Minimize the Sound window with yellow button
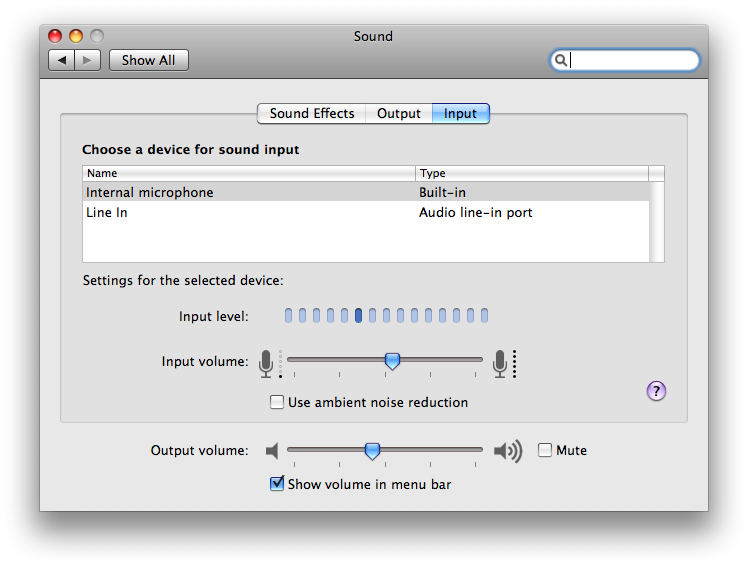748x566 pixels. (76, 36)
